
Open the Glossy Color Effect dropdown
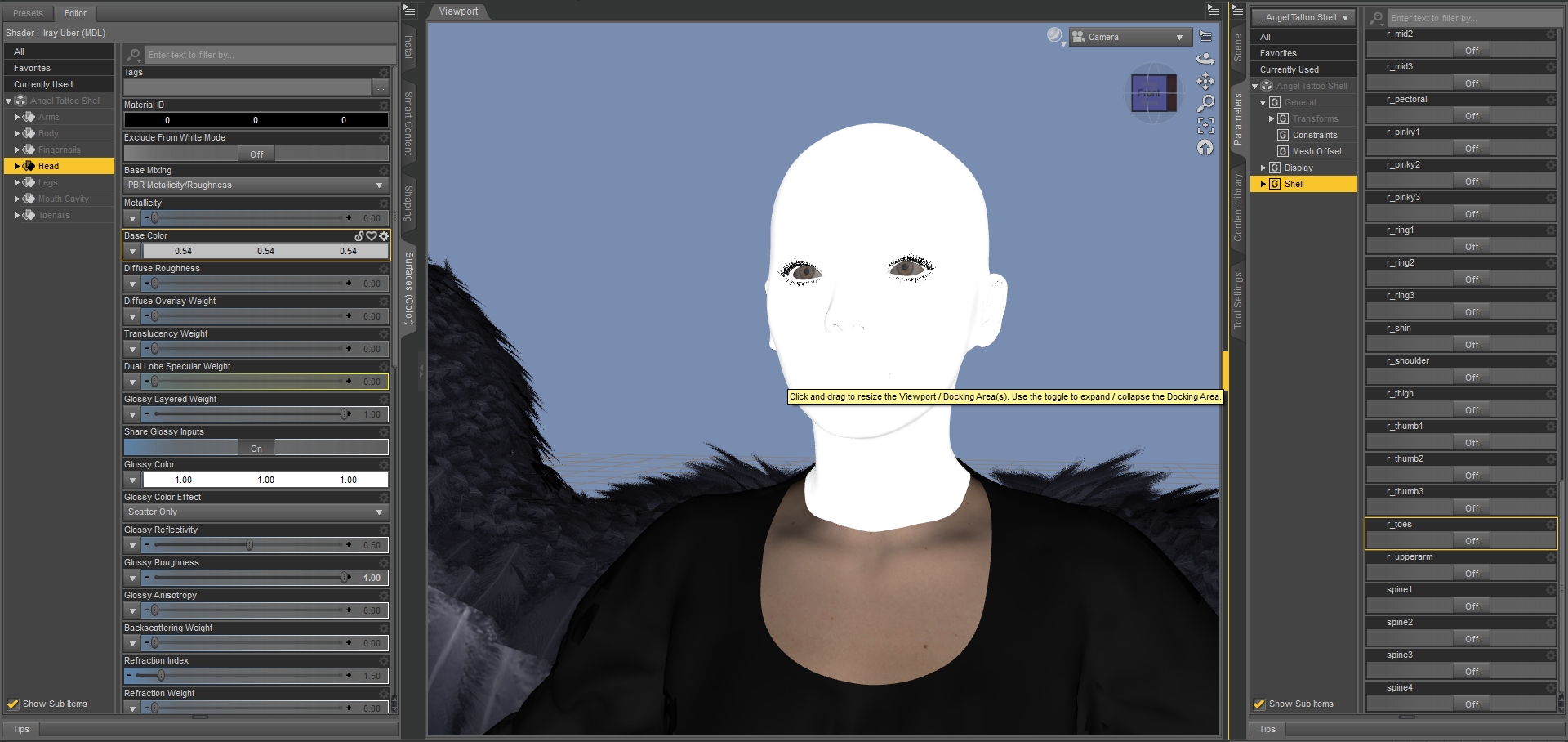click(x=256, y=512)
